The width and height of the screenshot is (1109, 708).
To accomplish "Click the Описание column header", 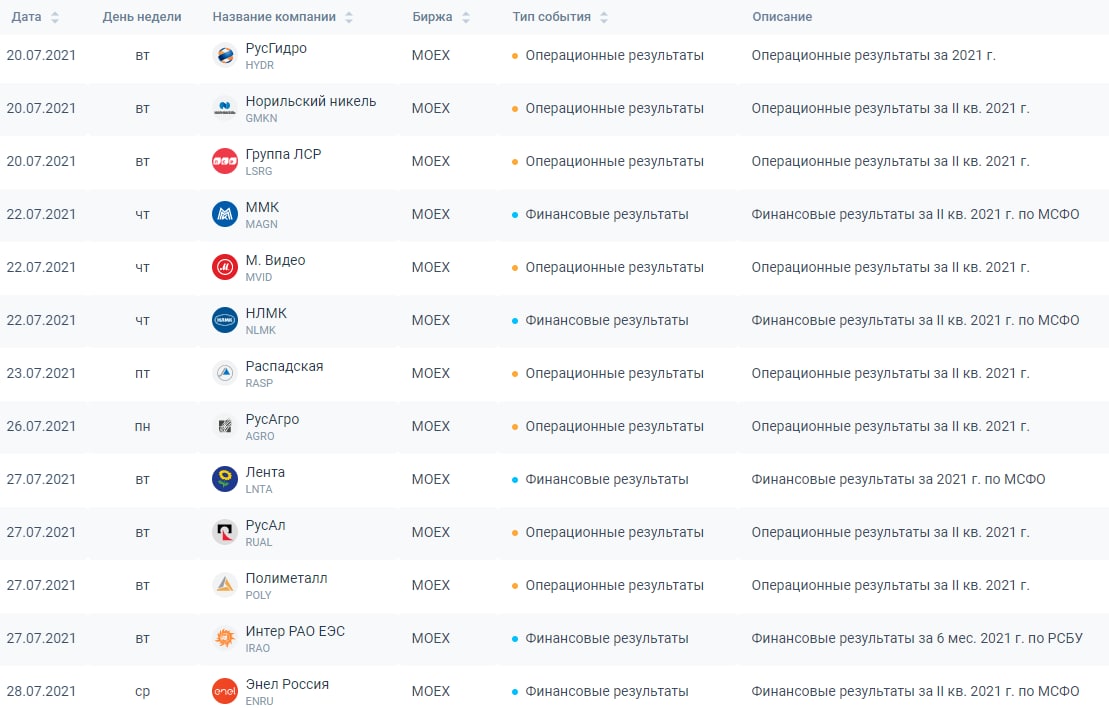I will (781, 17).
